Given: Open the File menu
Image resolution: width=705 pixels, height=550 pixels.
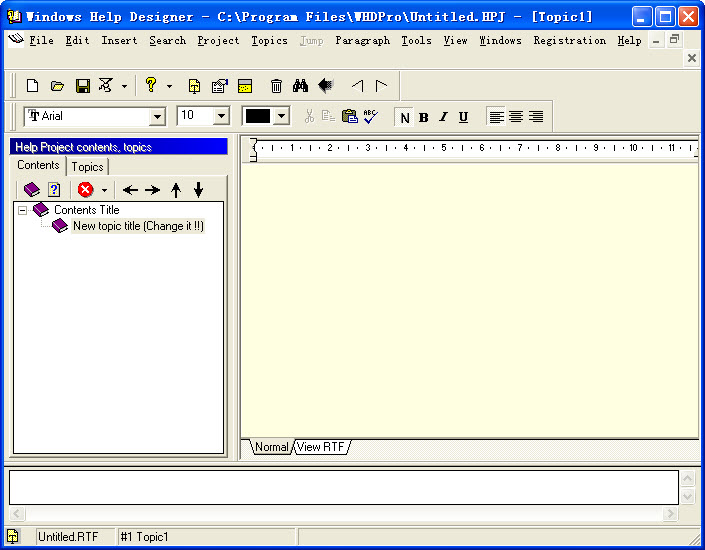Looking at the screenshot, I should click(x=41, y=40).
